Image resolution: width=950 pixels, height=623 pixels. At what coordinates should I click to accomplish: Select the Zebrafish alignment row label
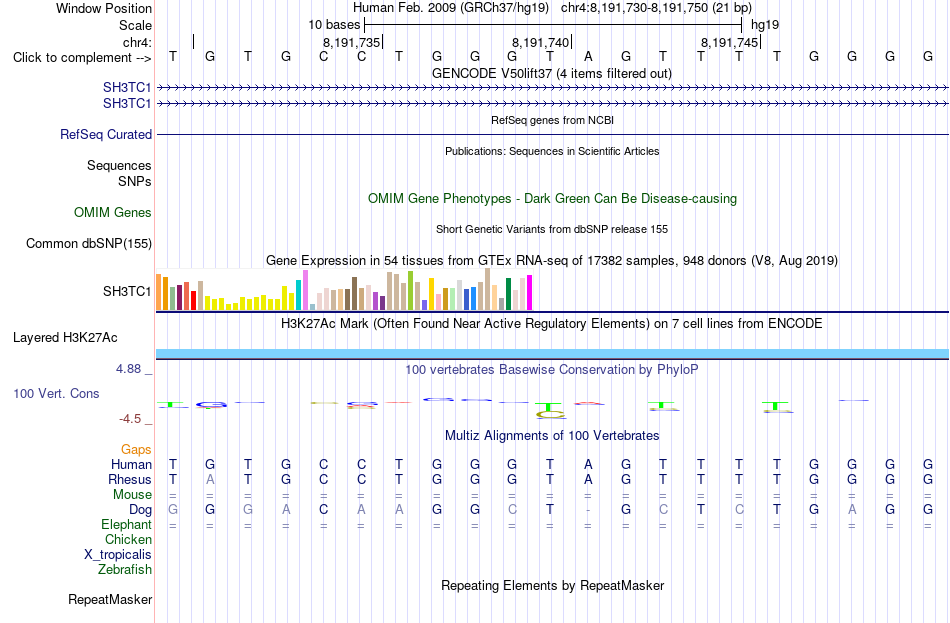pyautogui.click(x=125, y=570)
